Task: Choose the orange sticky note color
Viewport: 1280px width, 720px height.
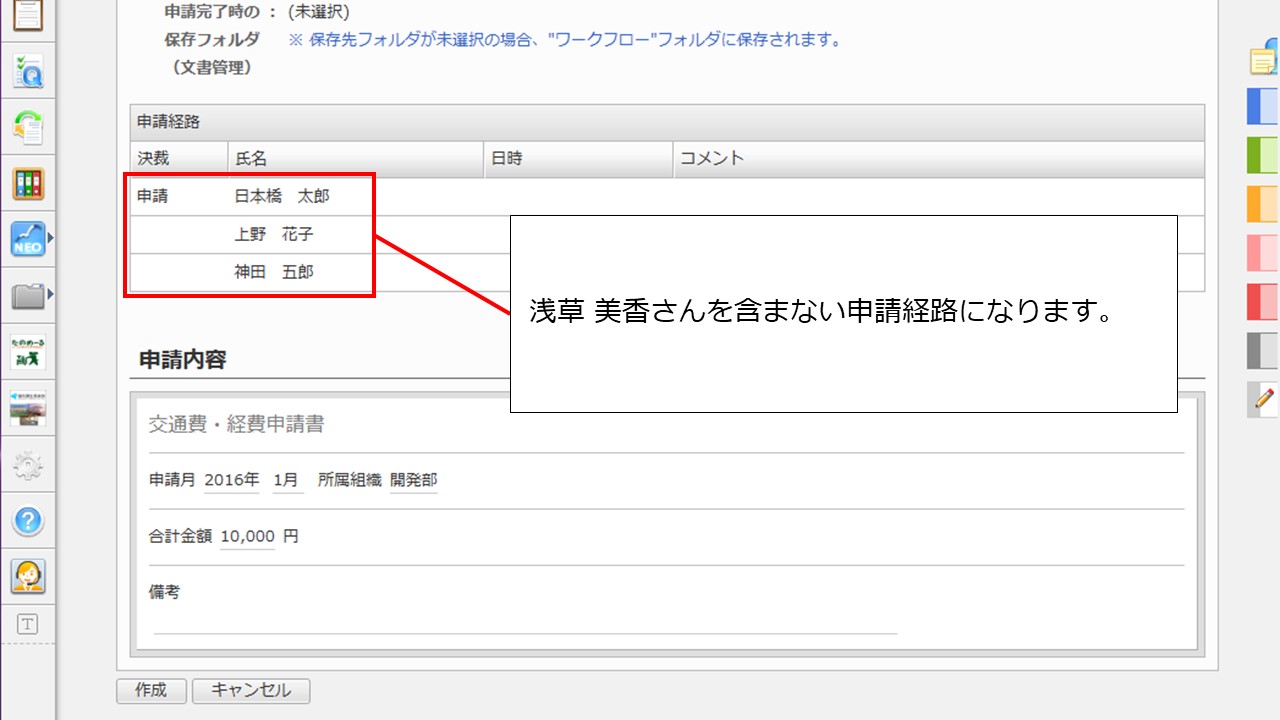Action: point(1262,204)
